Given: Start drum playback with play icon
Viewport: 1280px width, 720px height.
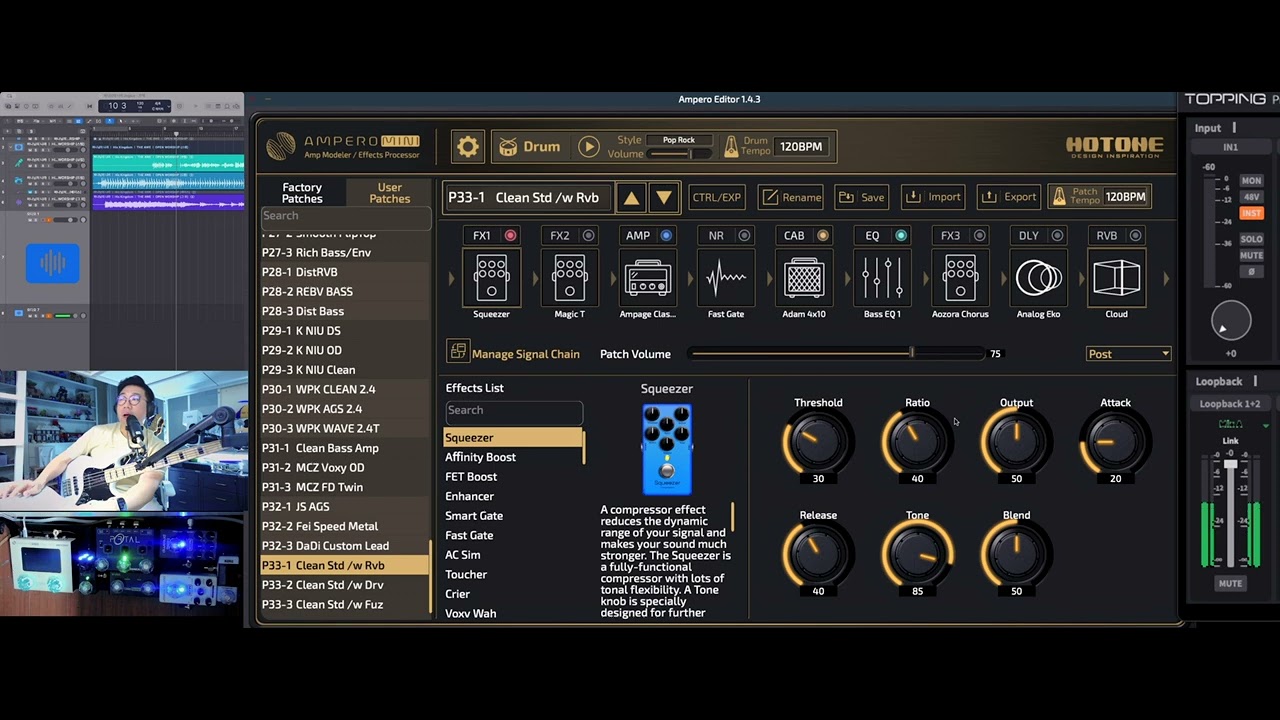Looking at the screenshot, I should pos(589,147).
